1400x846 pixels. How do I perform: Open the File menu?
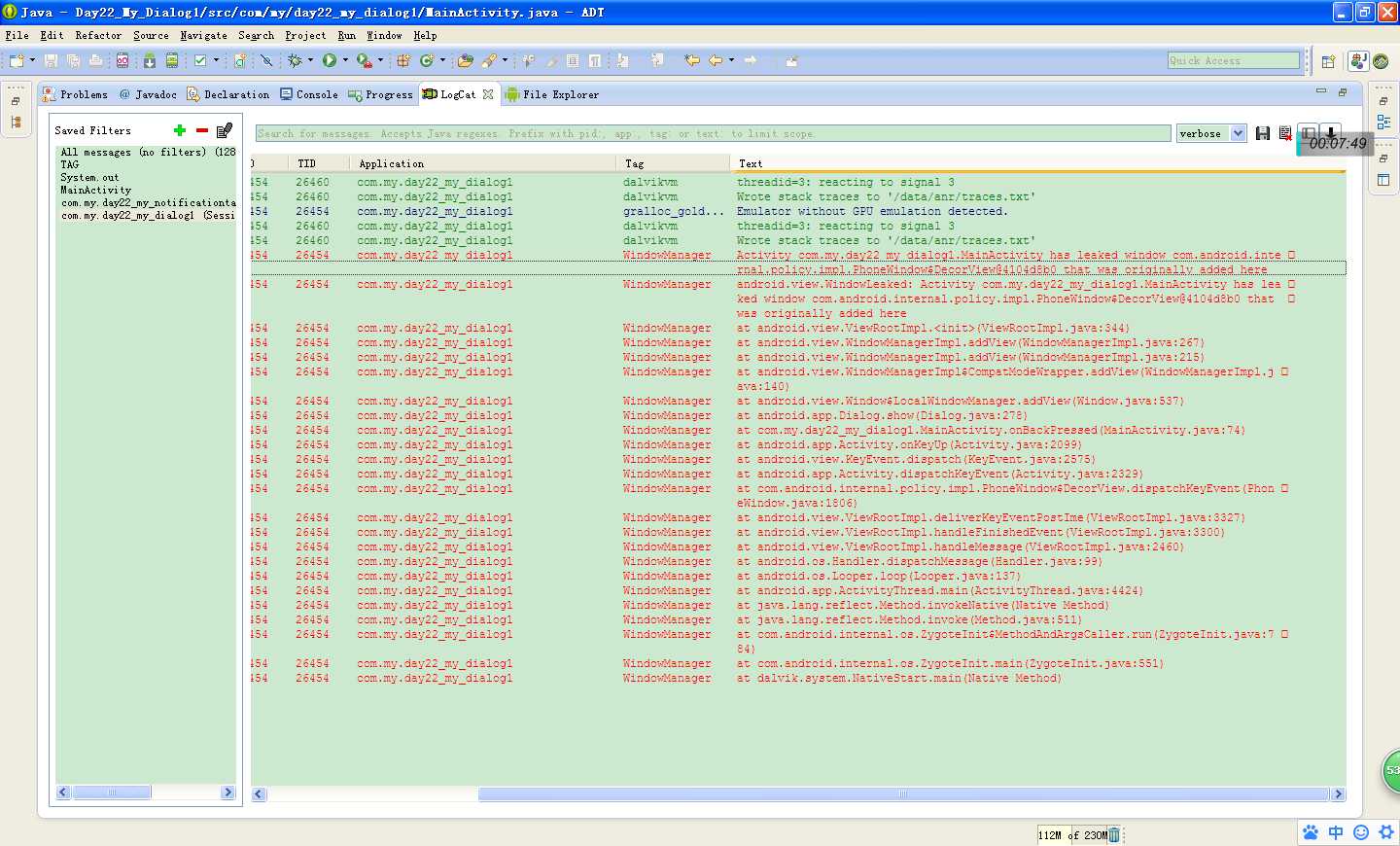[17, 35]
